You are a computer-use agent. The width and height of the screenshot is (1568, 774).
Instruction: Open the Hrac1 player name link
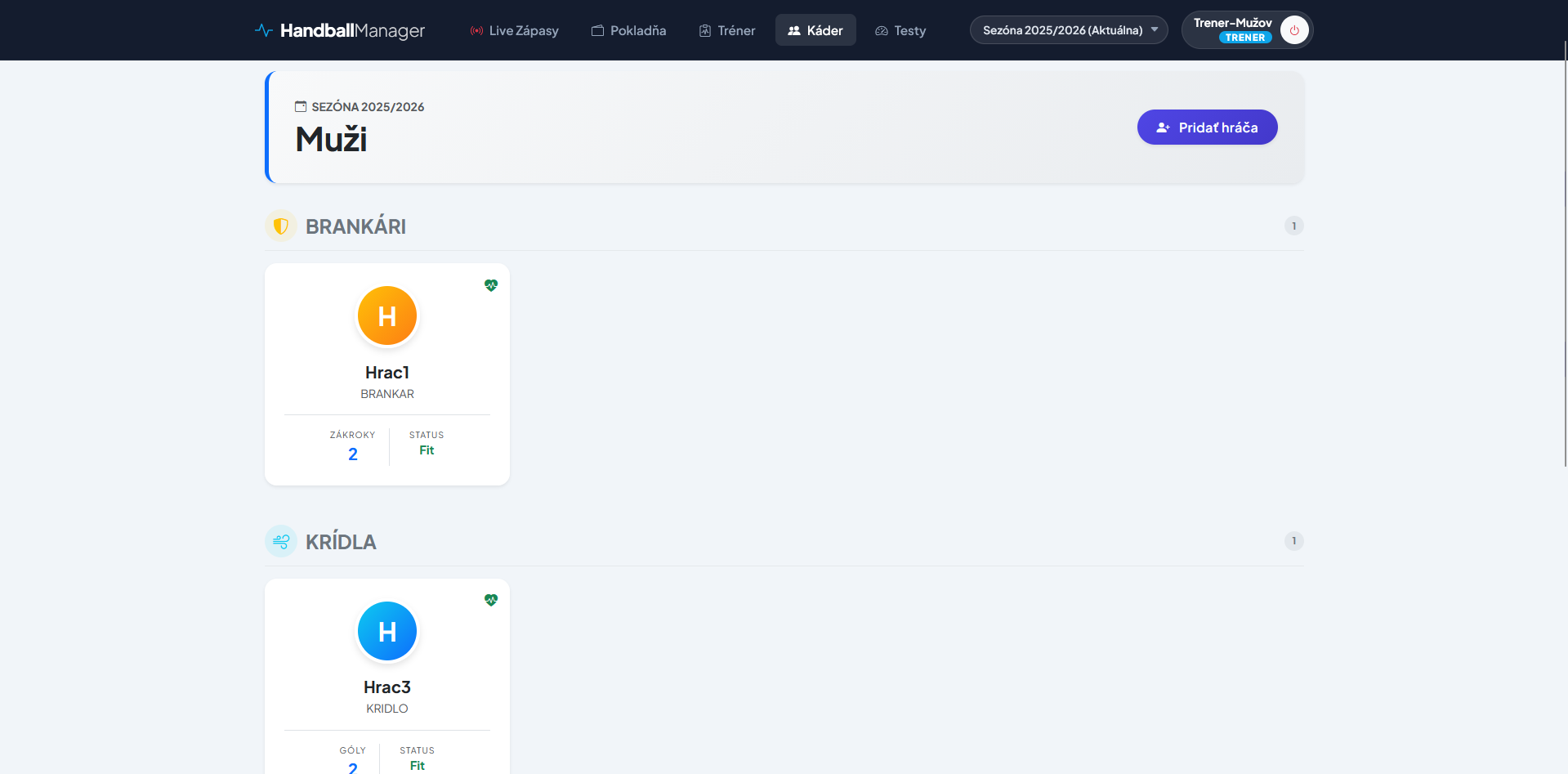click(387, 373)
